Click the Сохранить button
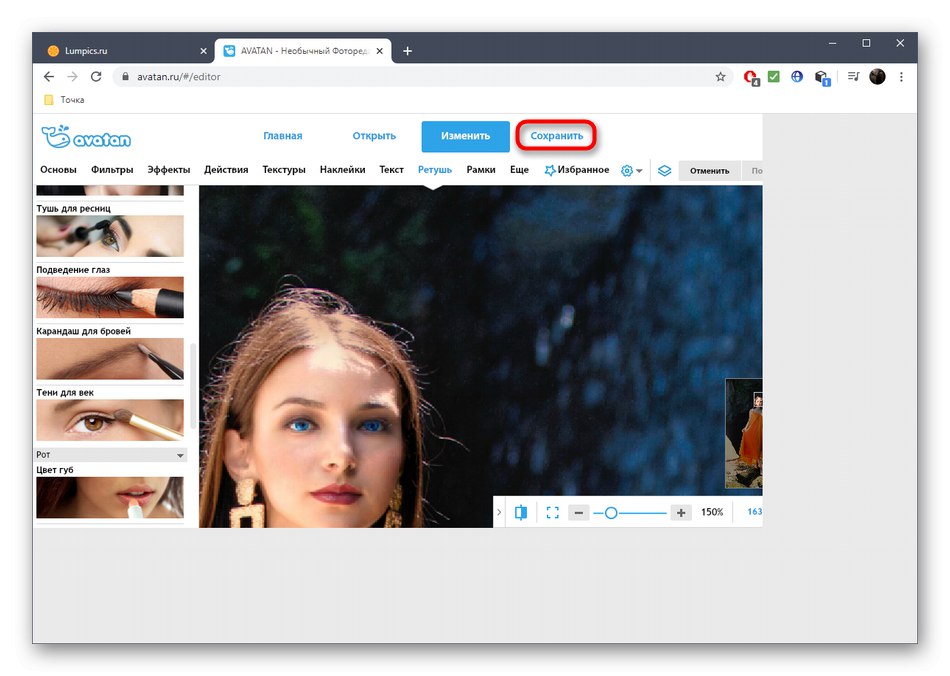The image size is (950, 676). [x=556, y=136]
